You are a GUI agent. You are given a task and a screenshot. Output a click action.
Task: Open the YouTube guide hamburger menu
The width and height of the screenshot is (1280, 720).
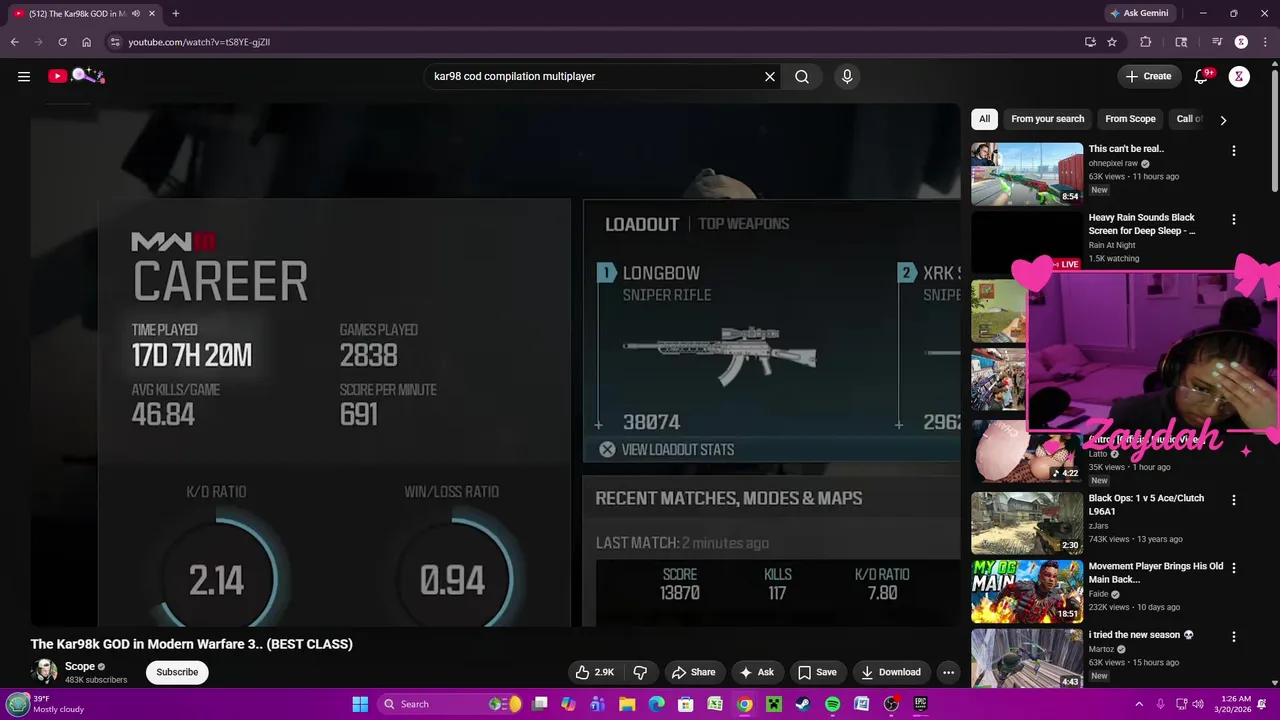click(x=24, y=76)
